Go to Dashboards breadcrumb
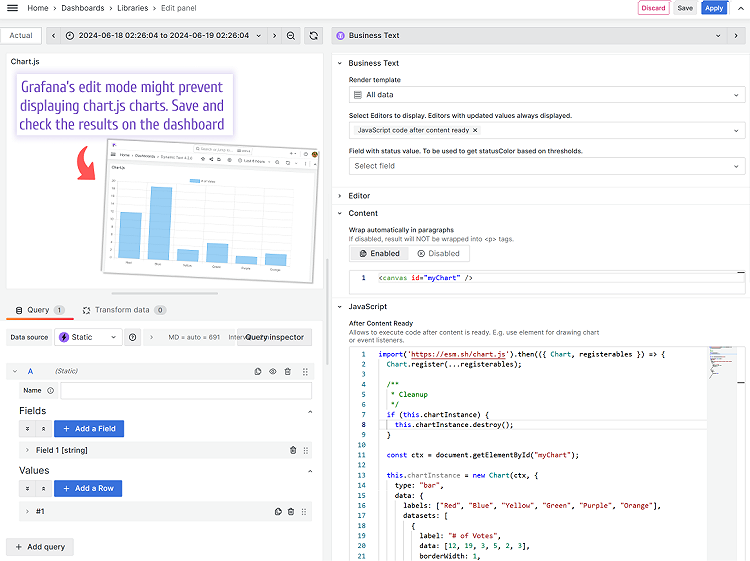750x561 pixels. [x=83, y=8]
